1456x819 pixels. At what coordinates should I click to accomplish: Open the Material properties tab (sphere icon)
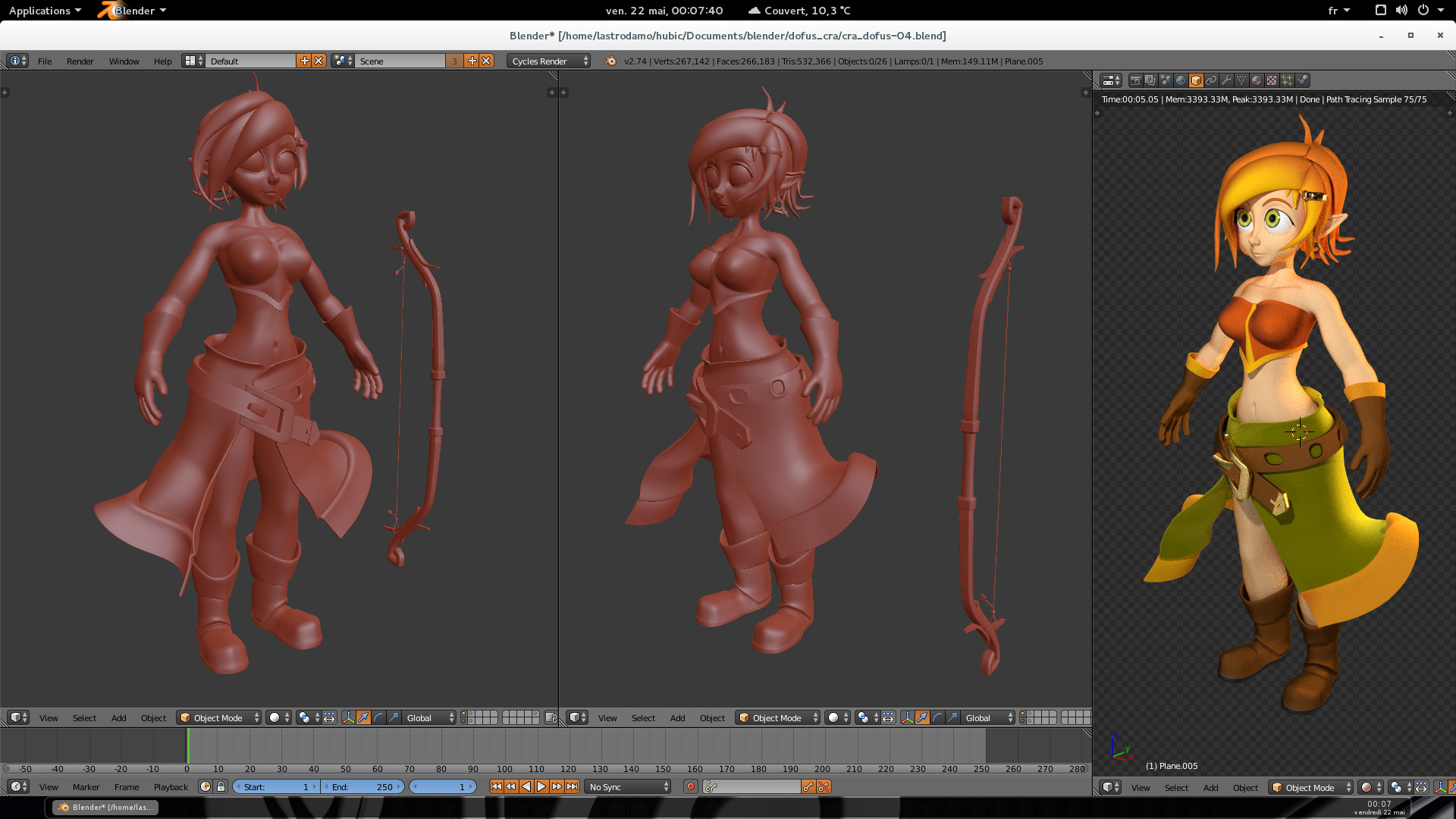(1257, 80)
